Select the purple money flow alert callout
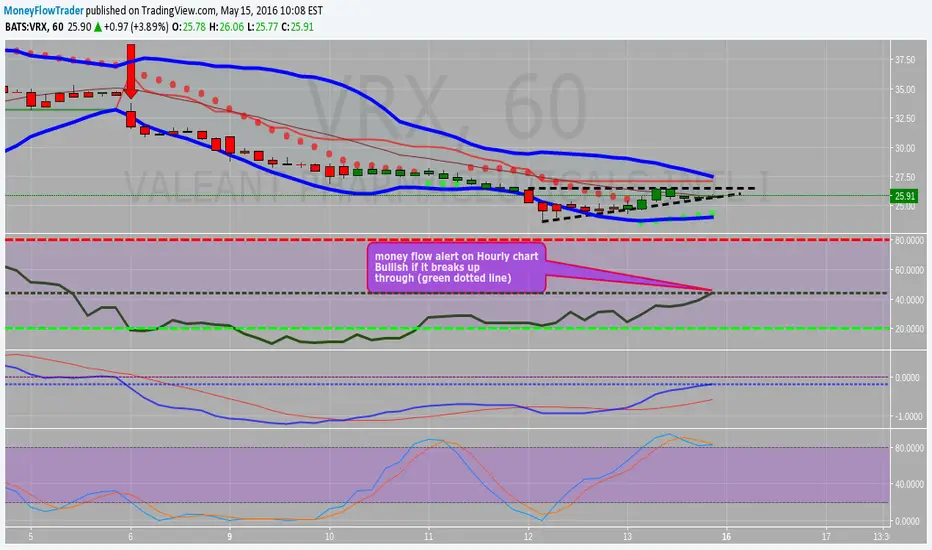 (x=456, y=267)
